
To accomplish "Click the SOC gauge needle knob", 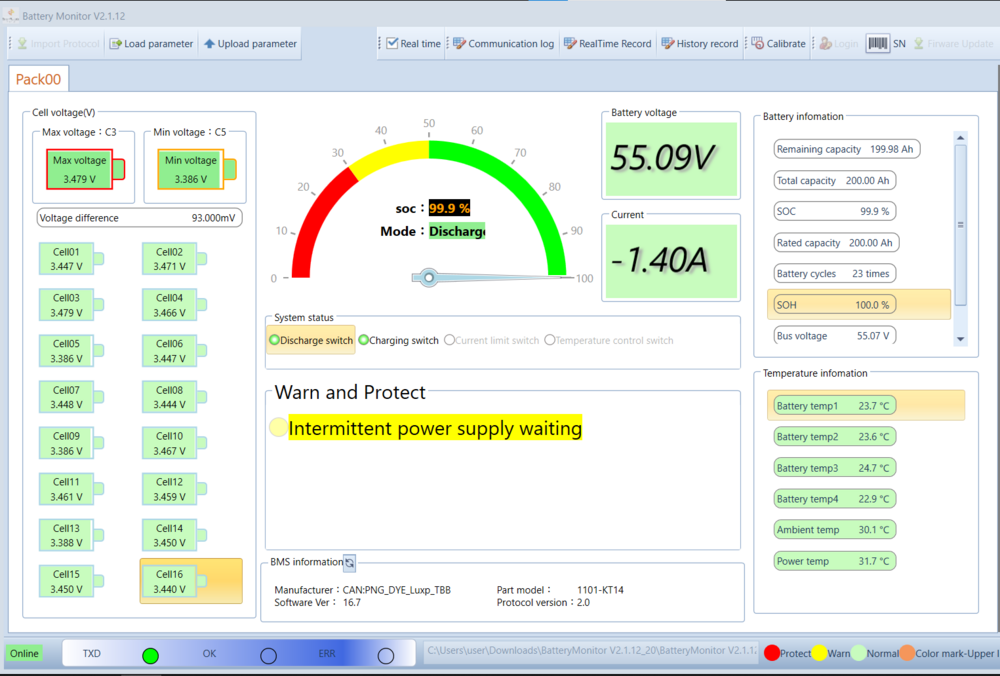I will point(429,277).
